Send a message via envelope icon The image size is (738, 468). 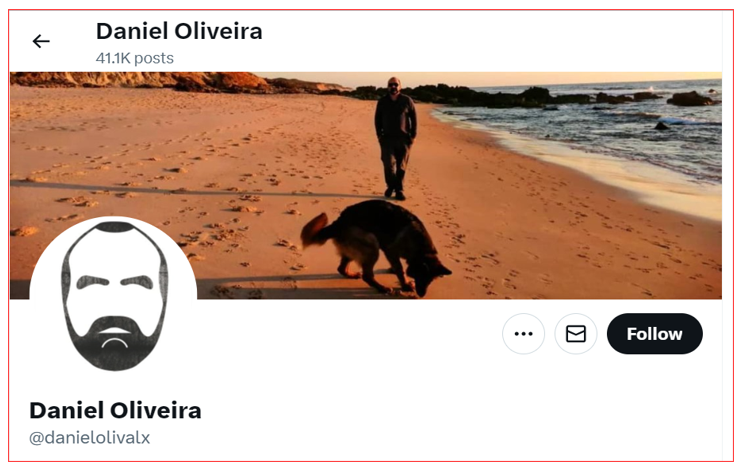(576, 334)
